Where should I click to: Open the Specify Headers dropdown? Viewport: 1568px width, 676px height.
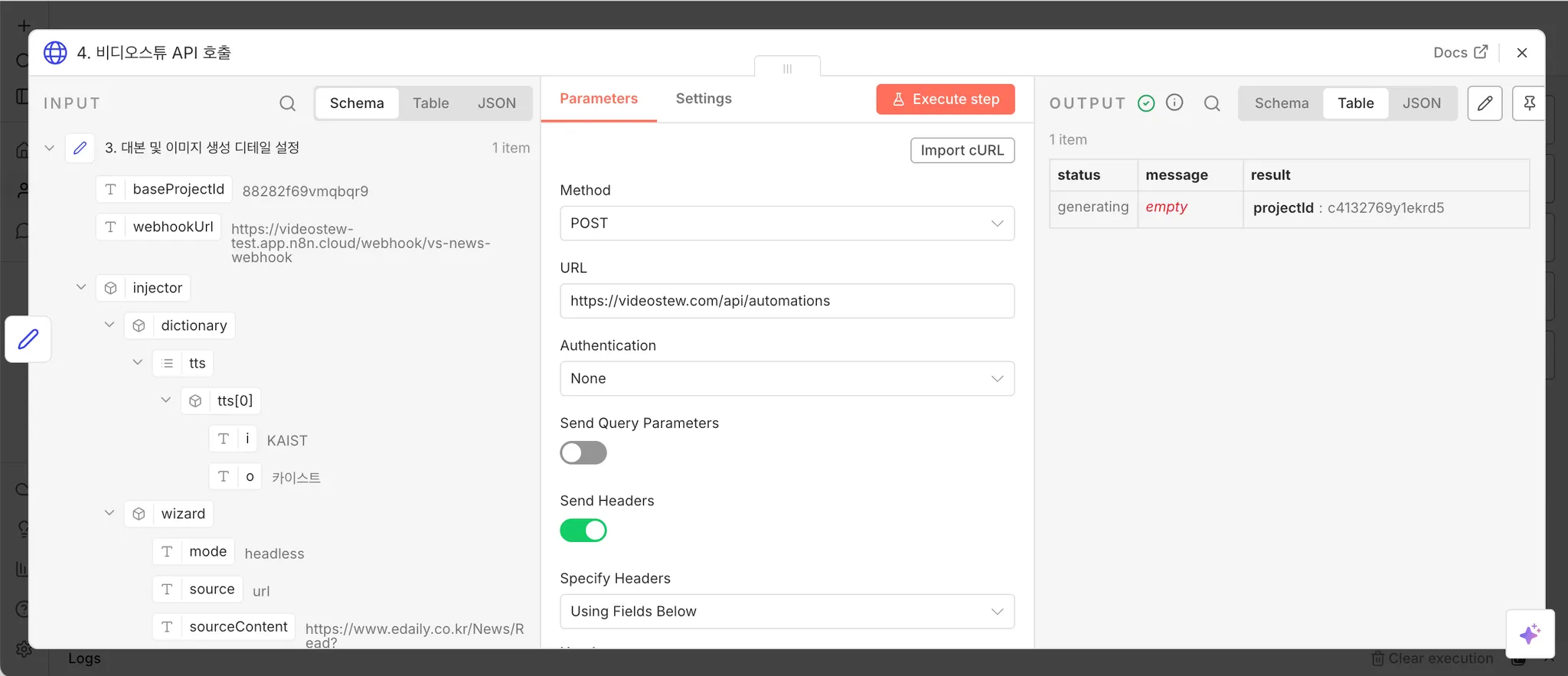[x=786, y=612]
